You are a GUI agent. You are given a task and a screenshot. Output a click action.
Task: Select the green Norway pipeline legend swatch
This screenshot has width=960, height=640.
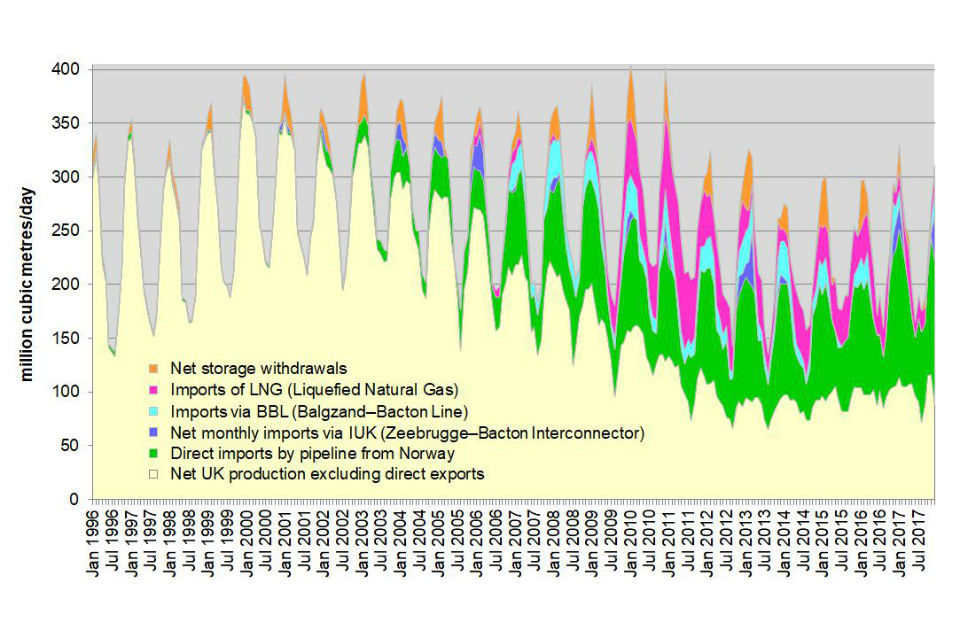tap(151, 453)
